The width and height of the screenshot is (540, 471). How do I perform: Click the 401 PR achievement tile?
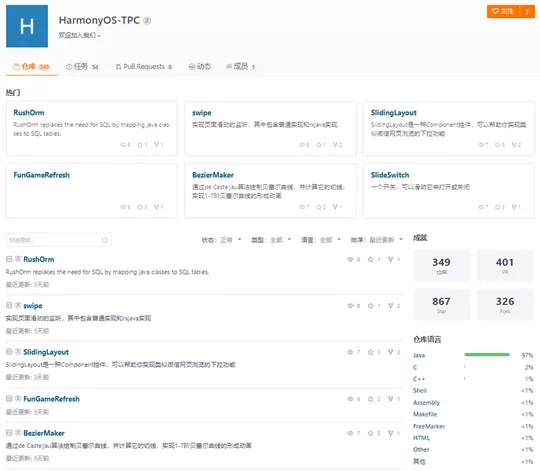[505, 265]
